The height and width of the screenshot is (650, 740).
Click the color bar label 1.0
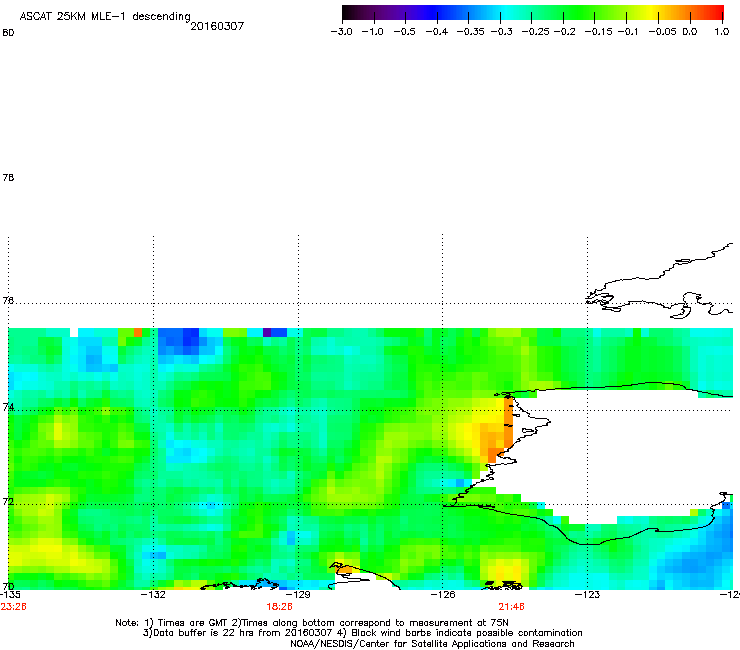722,32
